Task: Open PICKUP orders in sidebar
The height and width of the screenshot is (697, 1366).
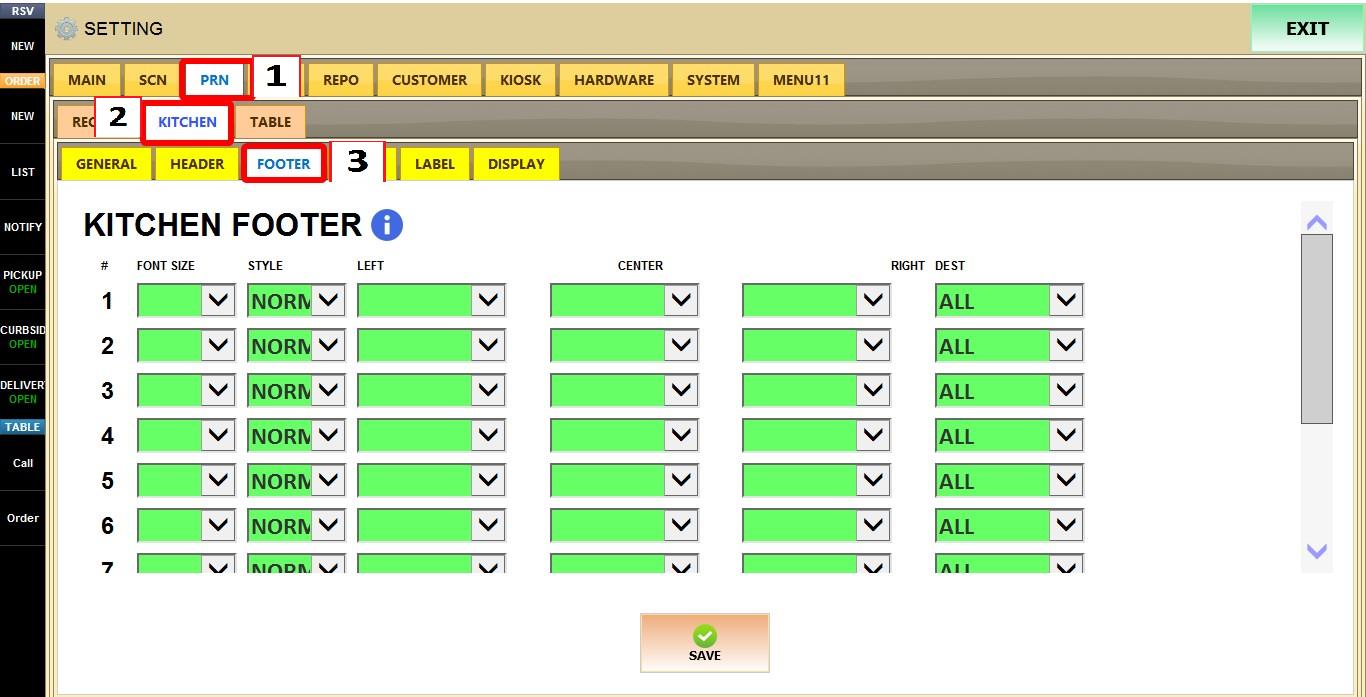Action: point(22,282)
